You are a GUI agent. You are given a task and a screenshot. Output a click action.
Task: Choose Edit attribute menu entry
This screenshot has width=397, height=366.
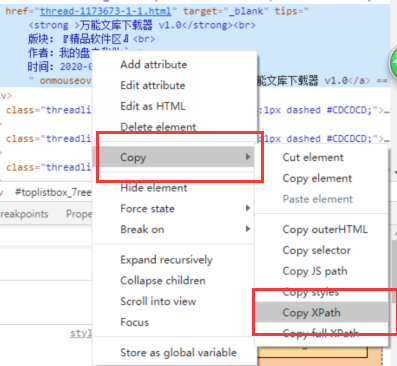(153, 85)
